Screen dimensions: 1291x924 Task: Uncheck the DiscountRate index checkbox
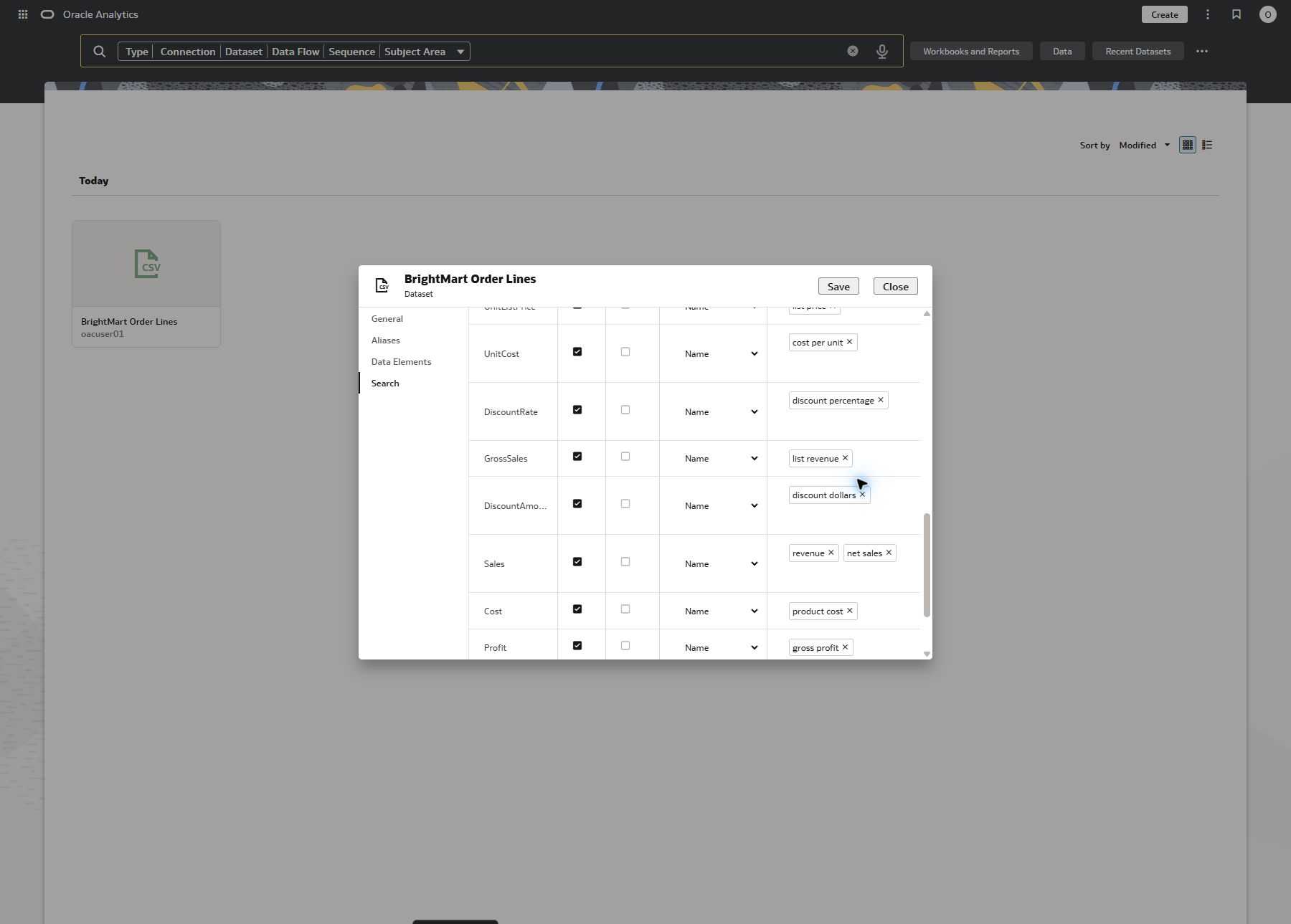tap(577, 410)
